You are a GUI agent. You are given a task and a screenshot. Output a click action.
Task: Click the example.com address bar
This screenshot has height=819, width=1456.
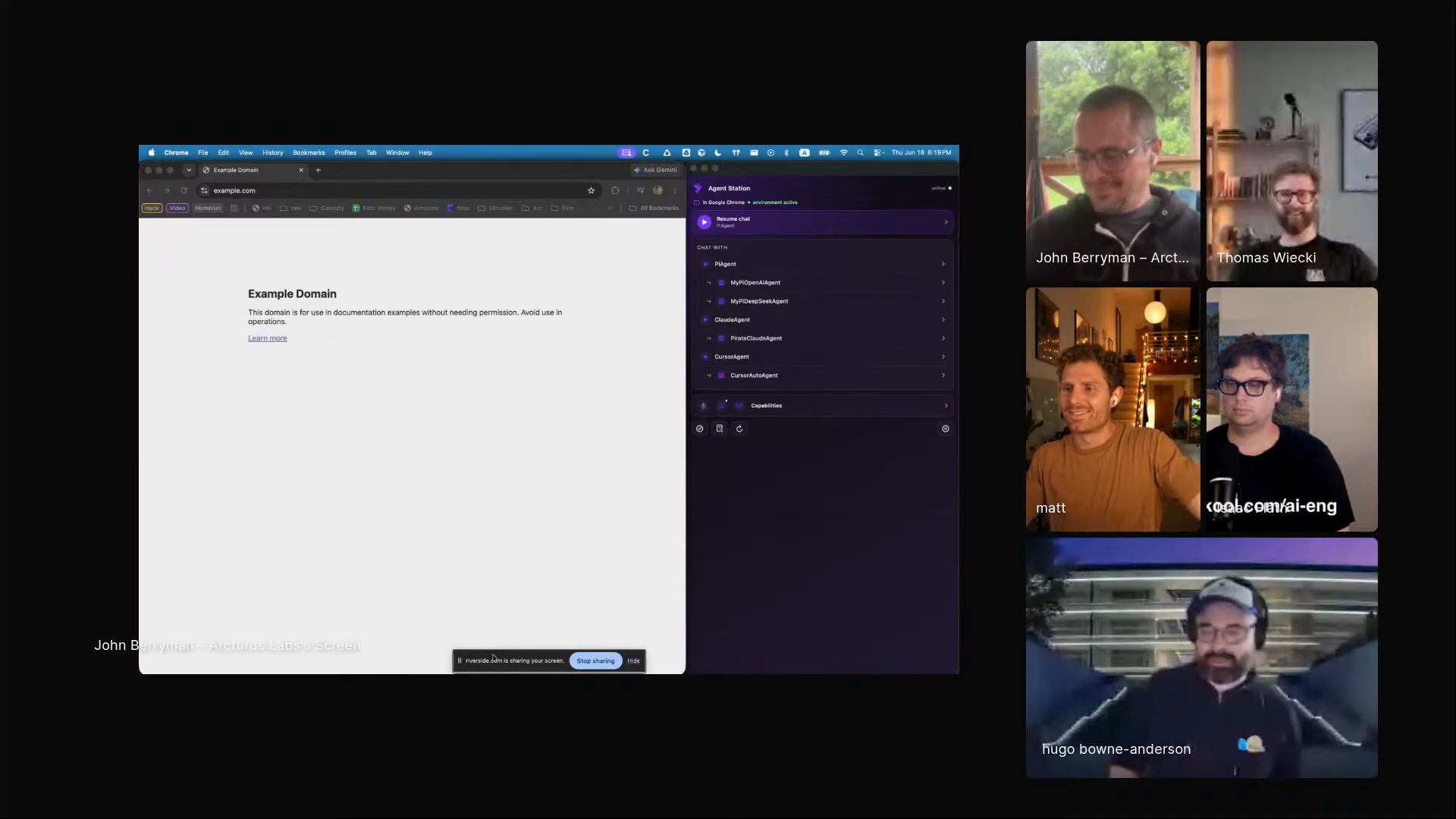point(394,190)
